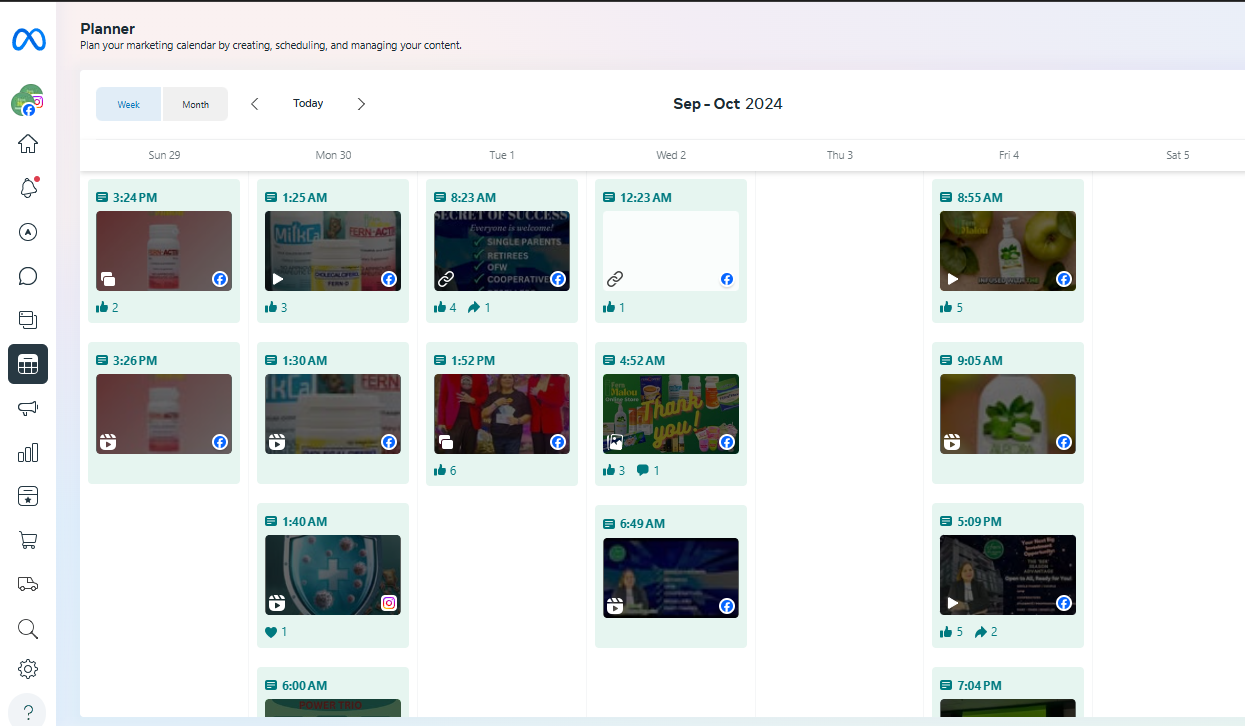The height and width of the screenshot is (726, 1245).
Task: Open the Notifications bell icon
Action: (28, 188)
